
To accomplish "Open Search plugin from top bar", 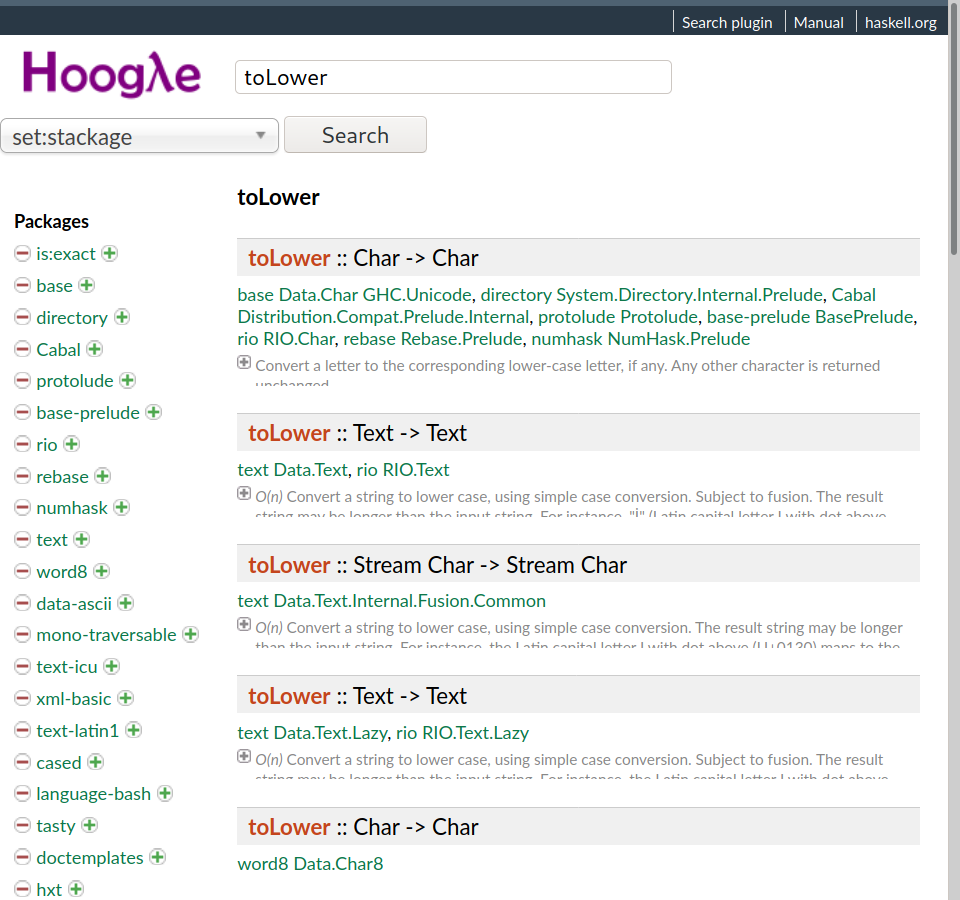I will coord(727,22).
